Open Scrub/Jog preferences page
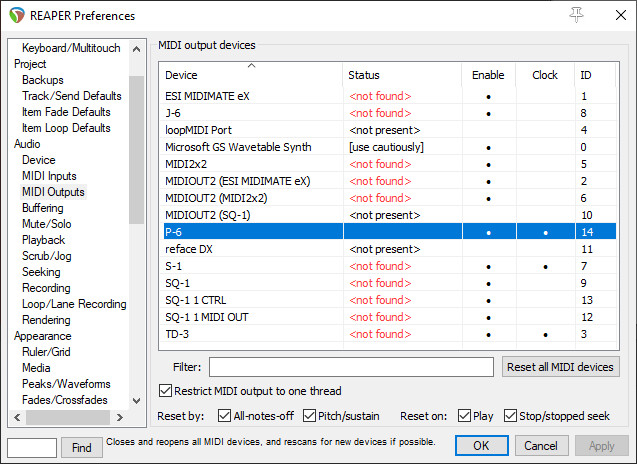Screen dimensions: 637x464 point(47,256)
